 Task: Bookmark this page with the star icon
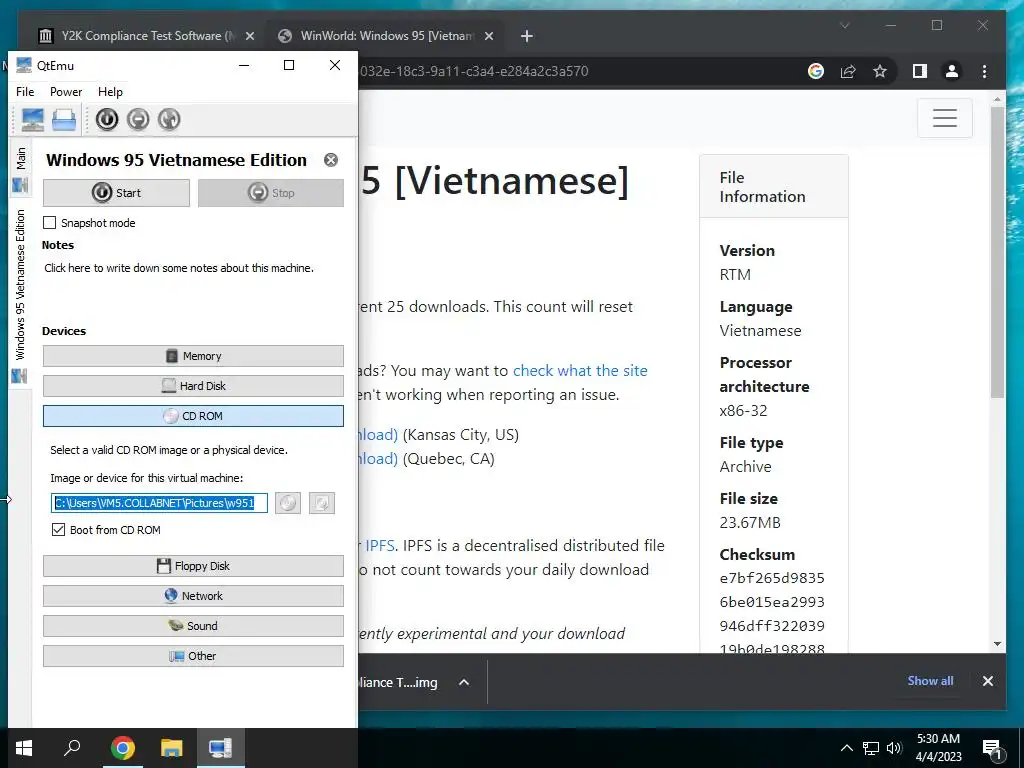(880, 71)
